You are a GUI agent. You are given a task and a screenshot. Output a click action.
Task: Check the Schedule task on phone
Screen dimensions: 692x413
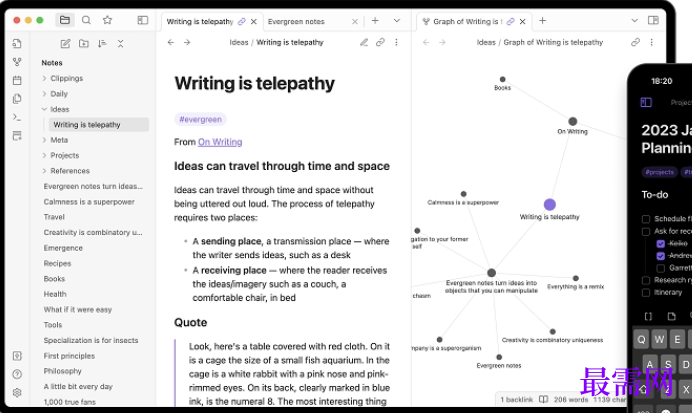pos(646,219)
